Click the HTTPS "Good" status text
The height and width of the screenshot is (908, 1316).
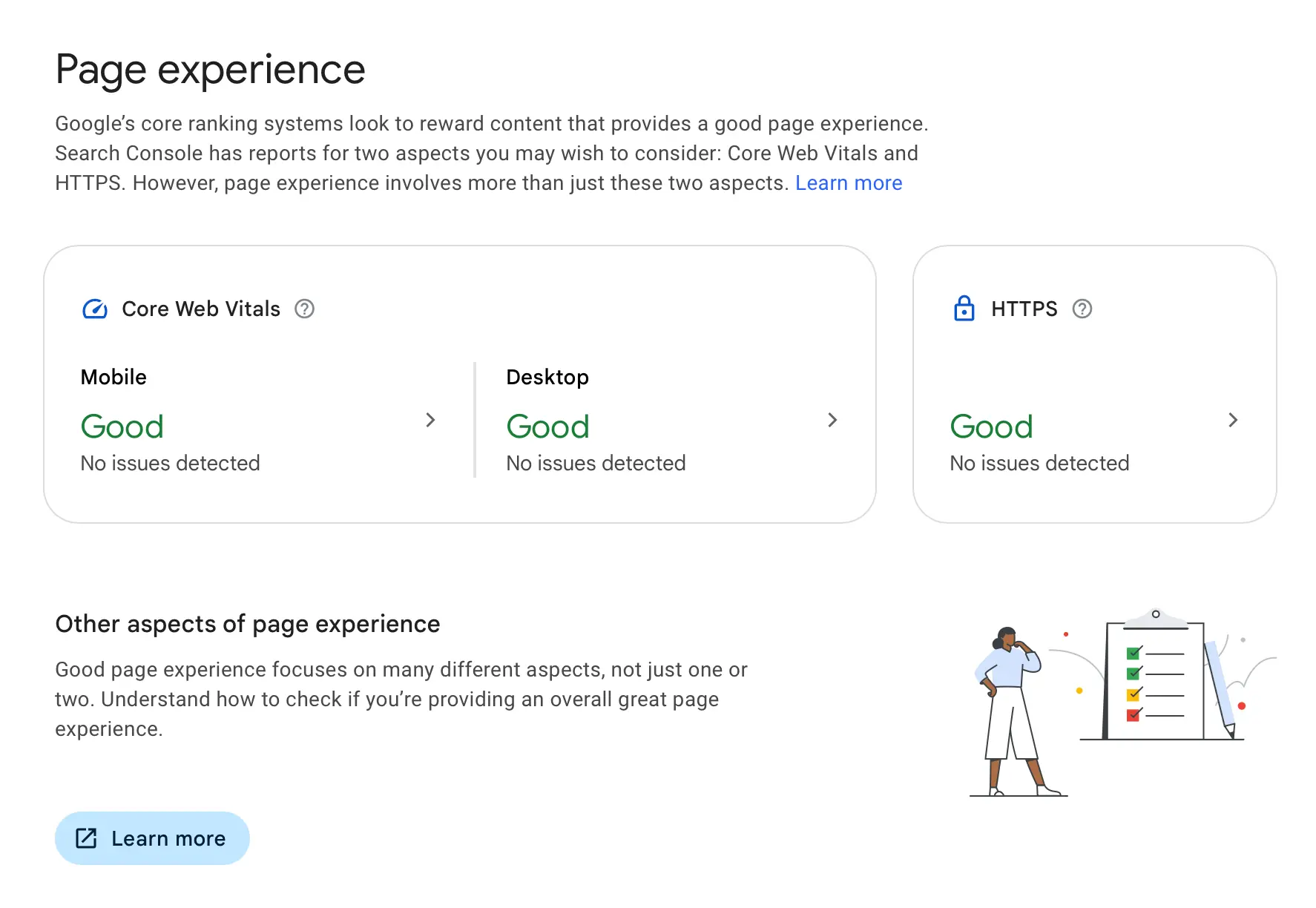[x=991, y=427]
